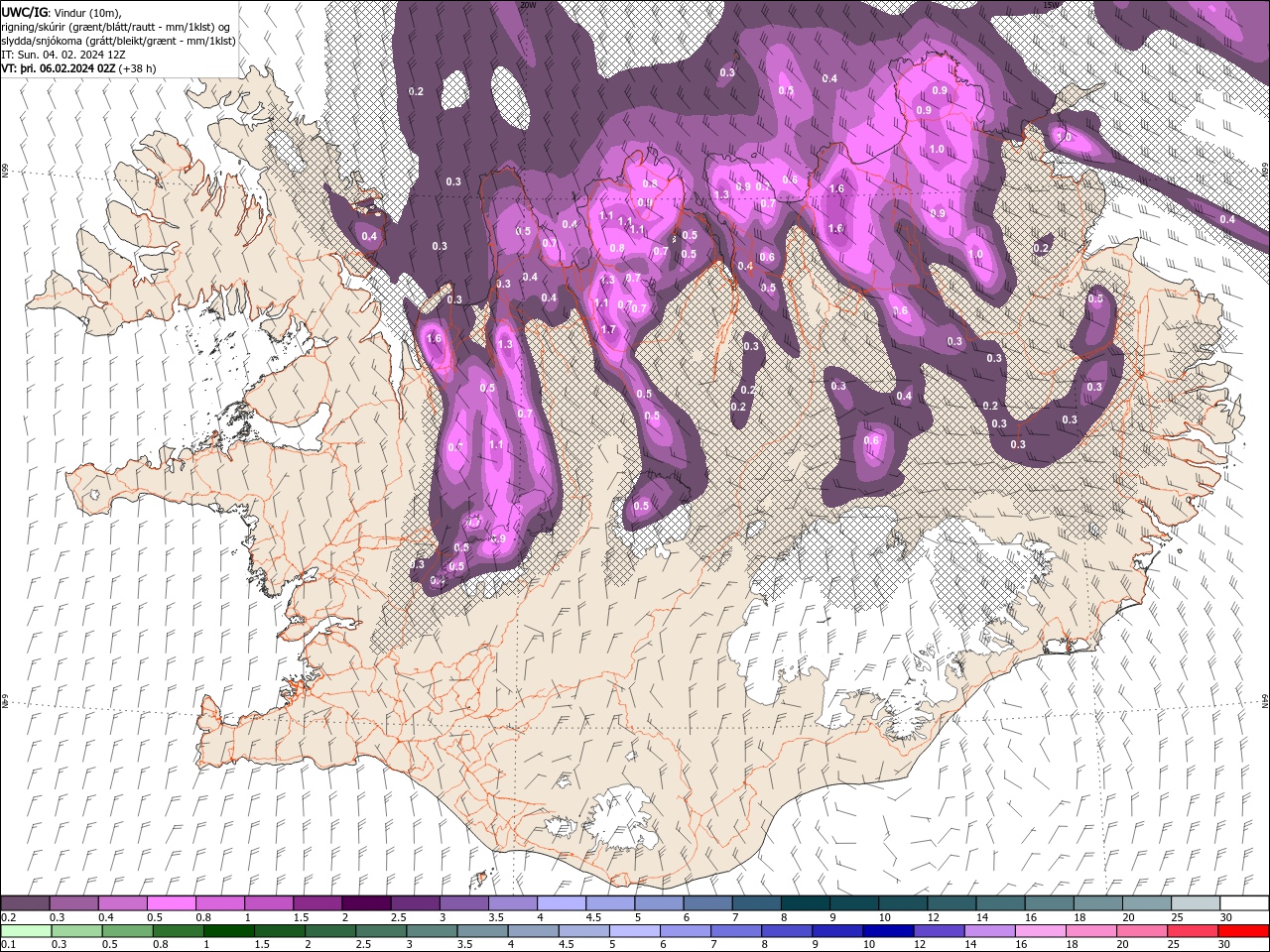
Task: Click the light pink swatch at rain 16
Action: 1041,931
